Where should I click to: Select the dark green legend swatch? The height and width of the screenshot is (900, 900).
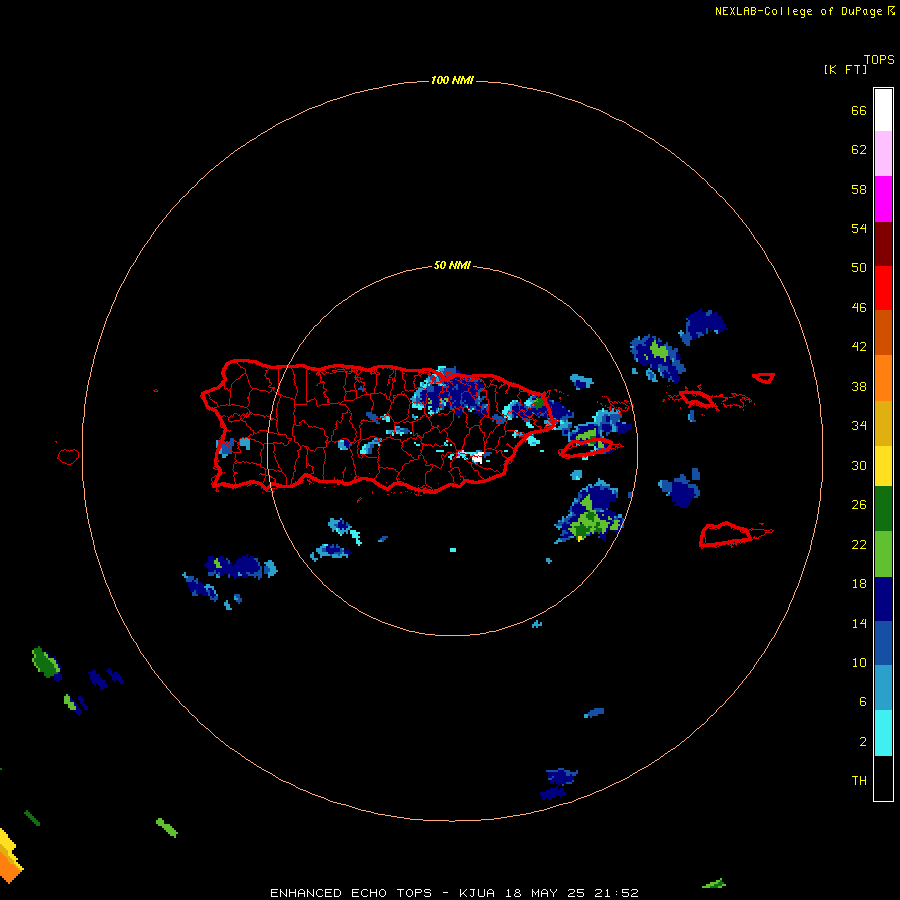tap(883, 509)
